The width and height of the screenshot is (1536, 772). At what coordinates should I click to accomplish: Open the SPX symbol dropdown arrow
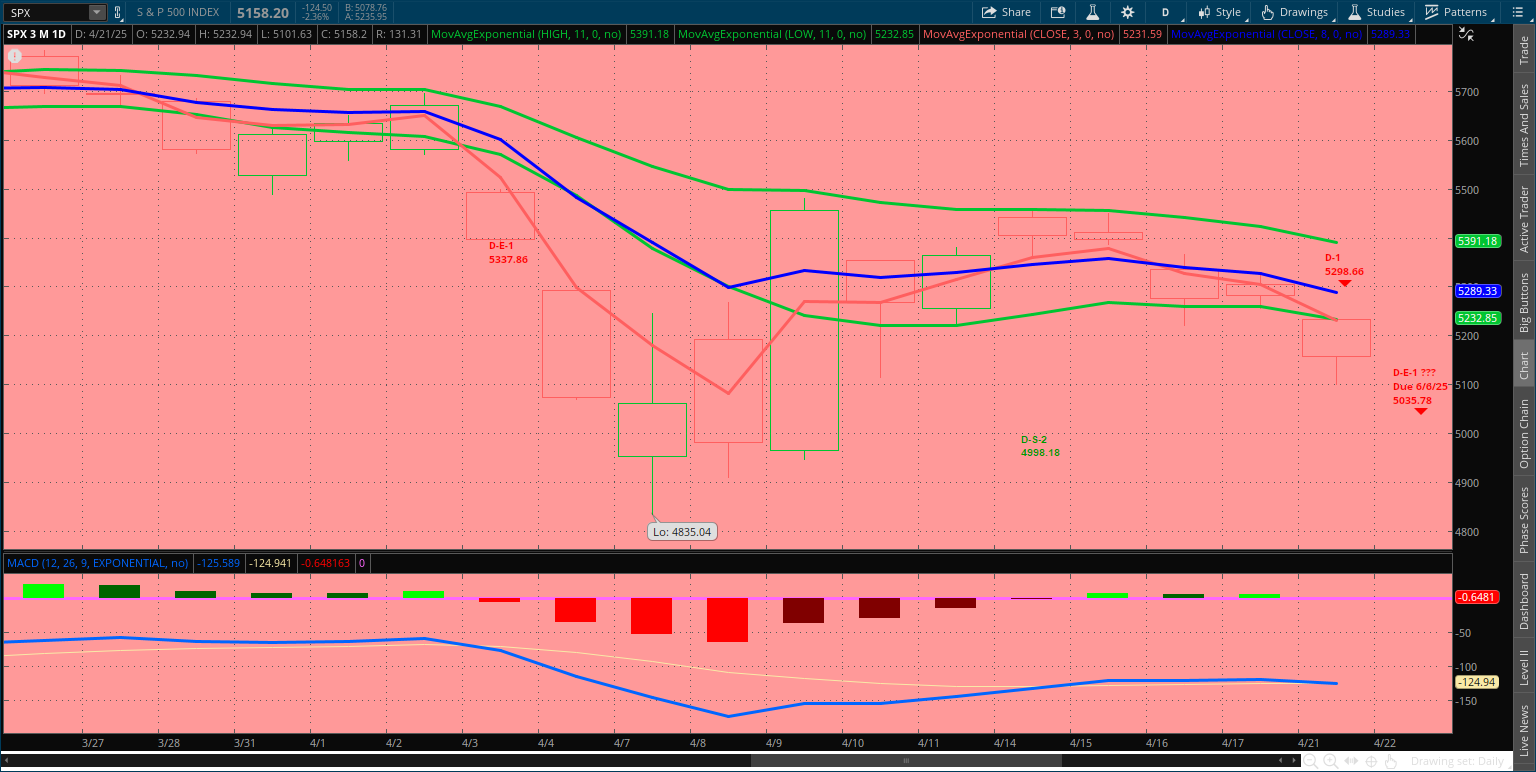click(x=96, y=12)
